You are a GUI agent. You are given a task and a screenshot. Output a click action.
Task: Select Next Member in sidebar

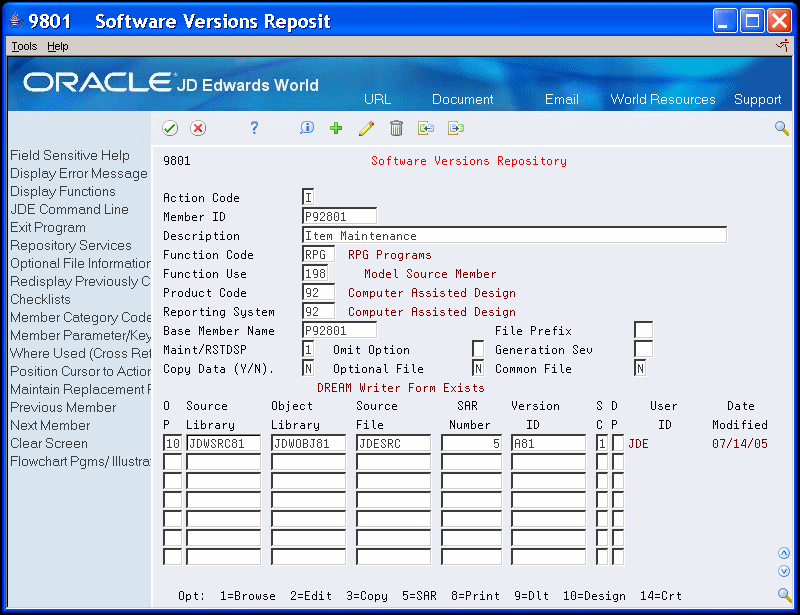coord(50,425)
